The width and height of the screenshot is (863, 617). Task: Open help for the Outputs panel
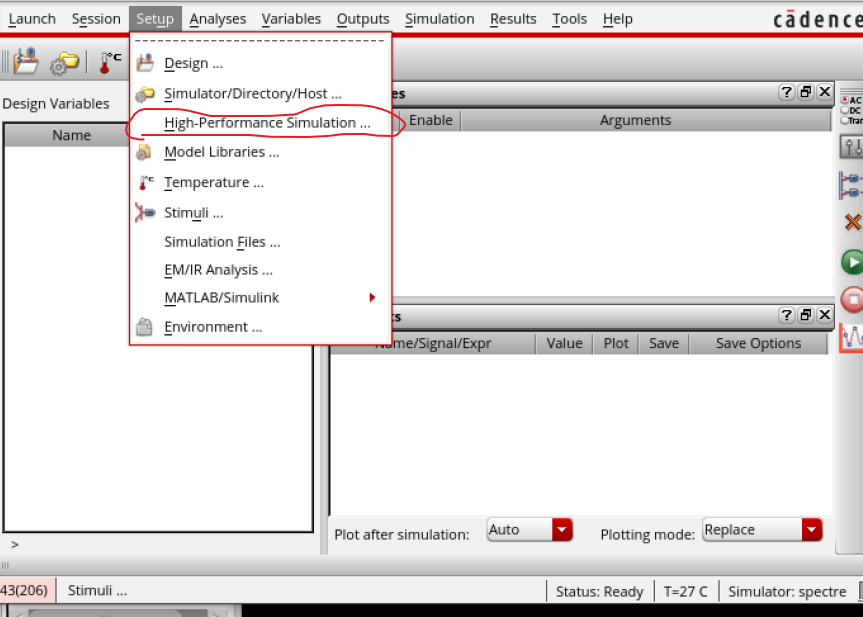click(786, 315)
